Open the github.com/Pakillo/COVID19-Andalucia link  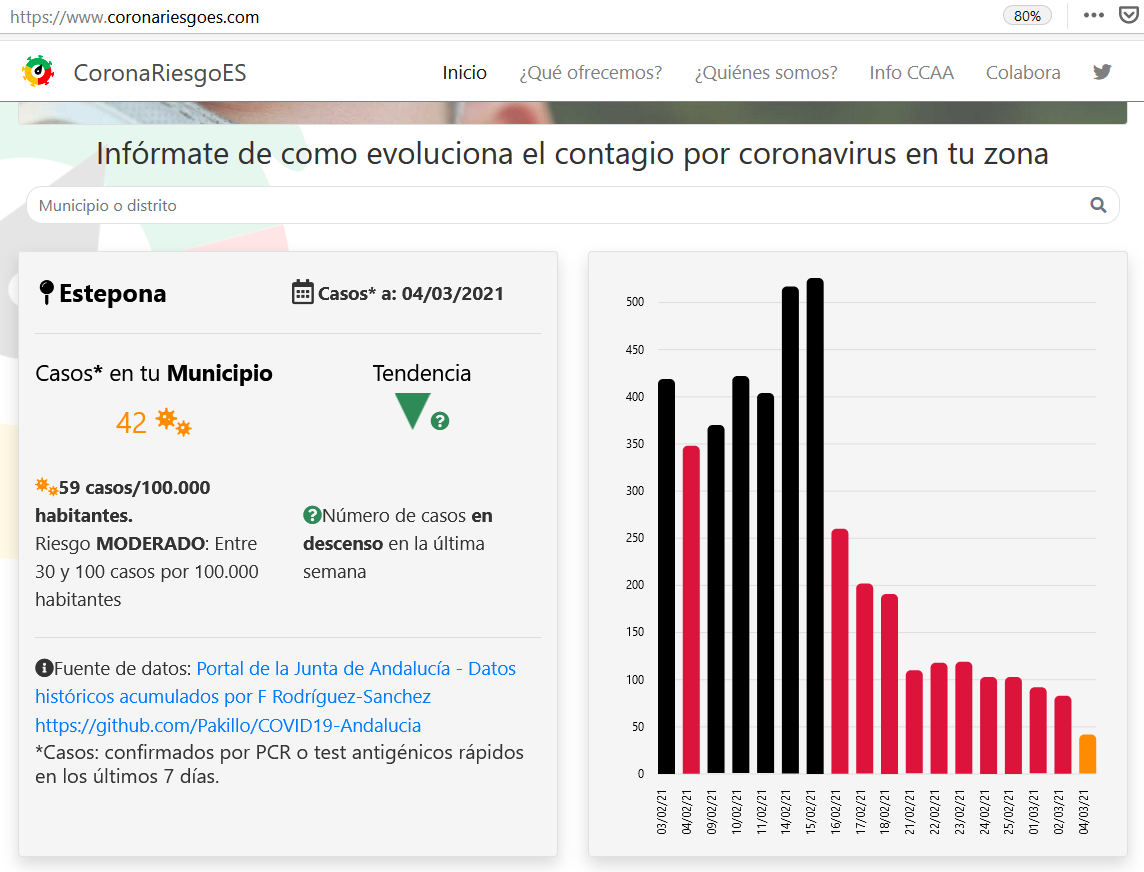228,725
